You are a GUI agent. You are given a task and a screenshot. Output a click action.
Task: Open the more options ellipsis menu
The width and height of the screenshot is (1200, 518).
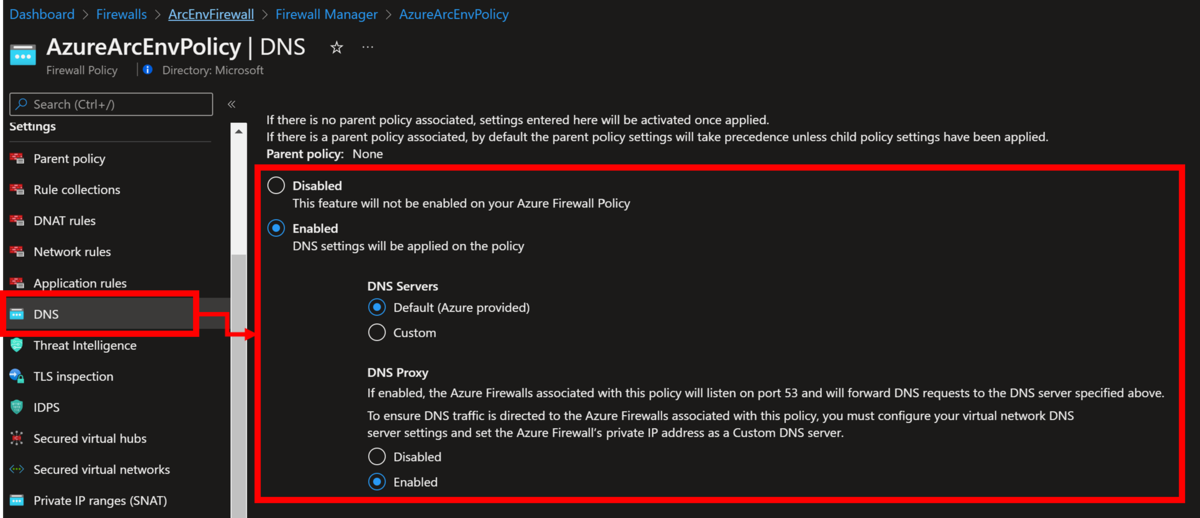(x=368, y=47)
